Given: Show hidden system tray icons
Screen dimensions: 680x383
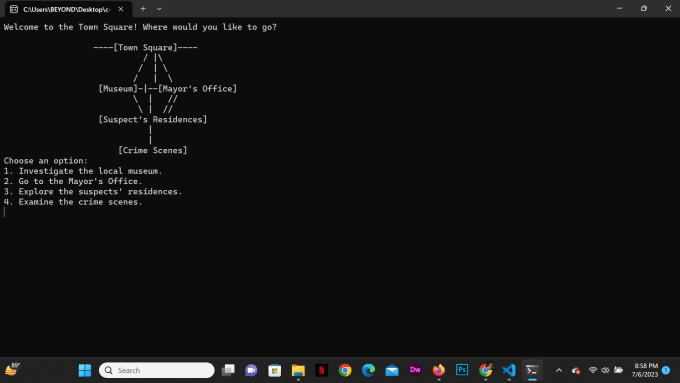Looking at the screenshot, I should coord(559,370).
